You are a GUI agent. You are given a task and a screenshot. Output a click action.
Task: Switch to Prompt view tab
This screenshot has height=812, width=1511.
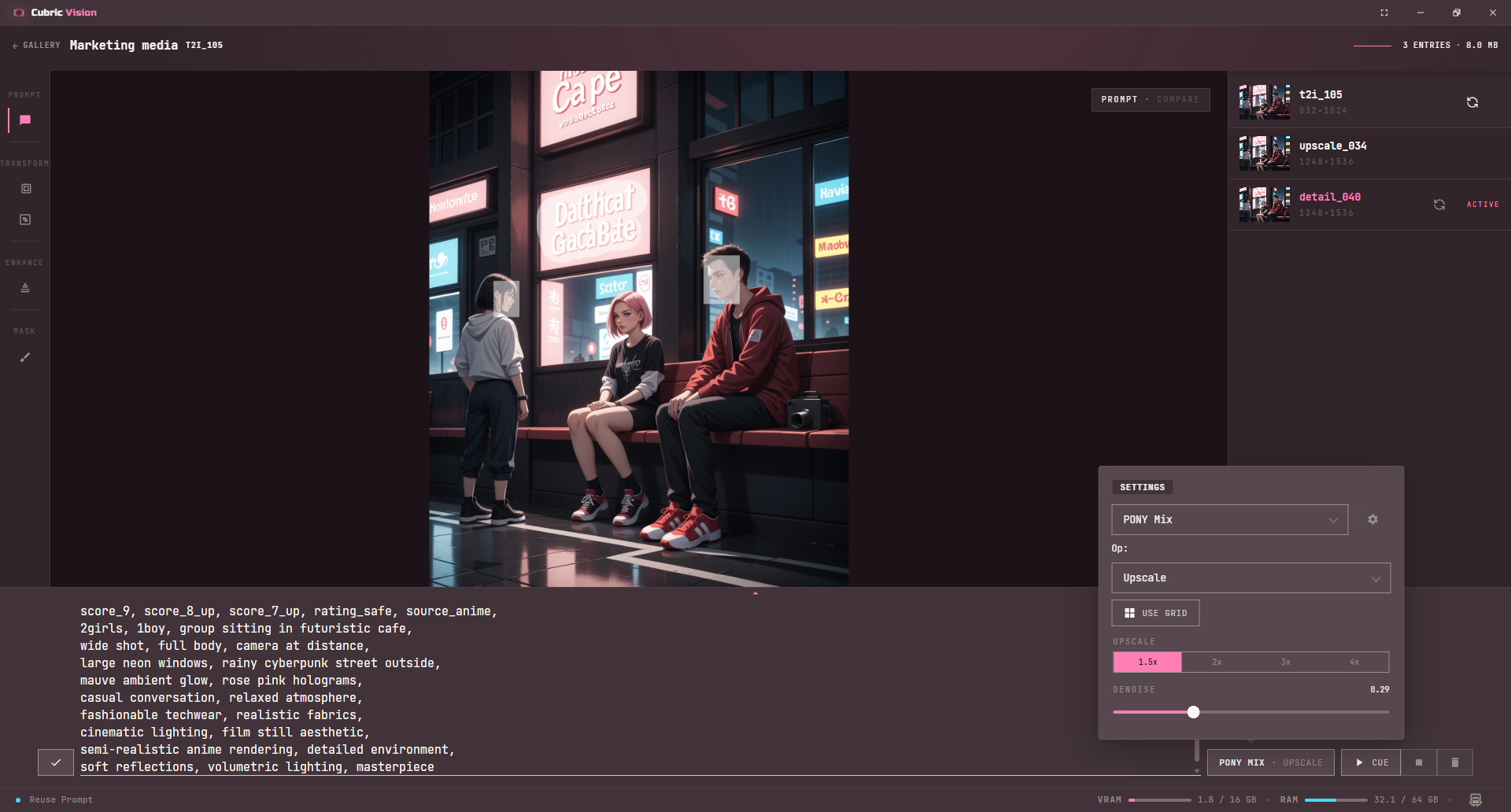(1119, 100)
